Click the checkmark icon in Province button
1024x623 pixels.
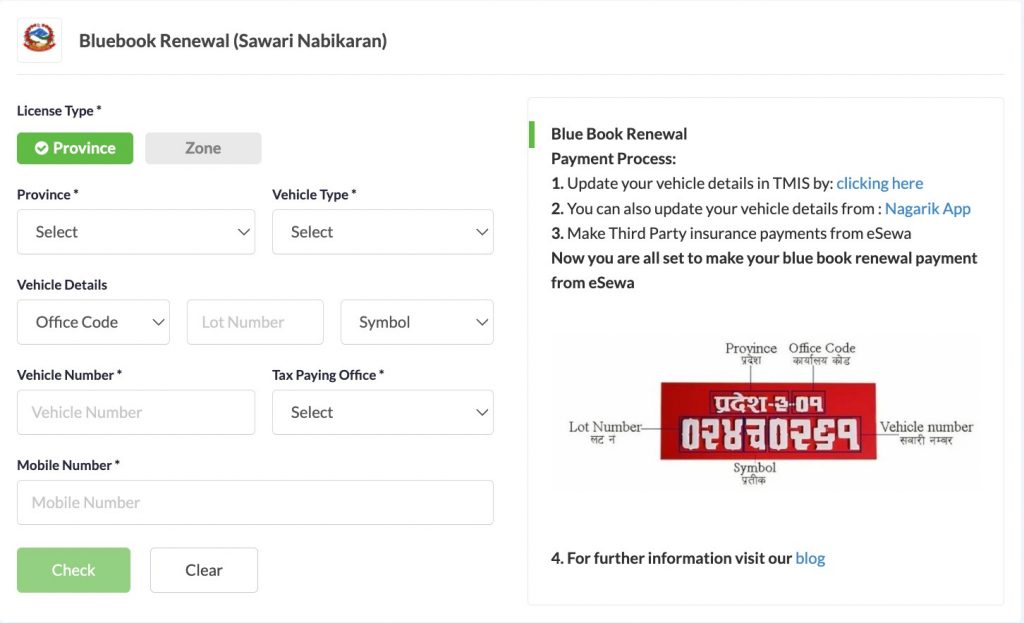42,148
